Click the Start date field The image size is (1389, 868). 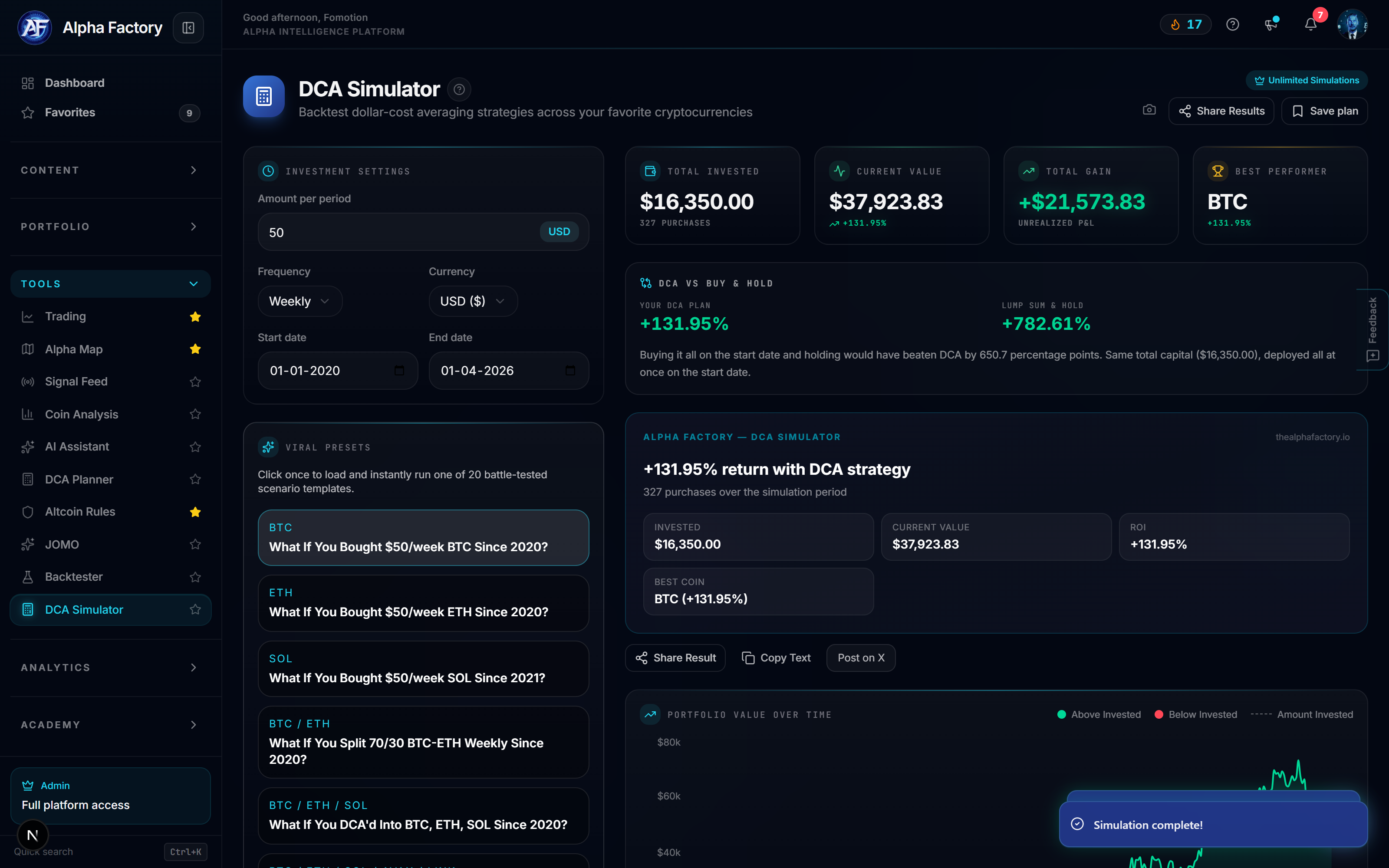338,371
